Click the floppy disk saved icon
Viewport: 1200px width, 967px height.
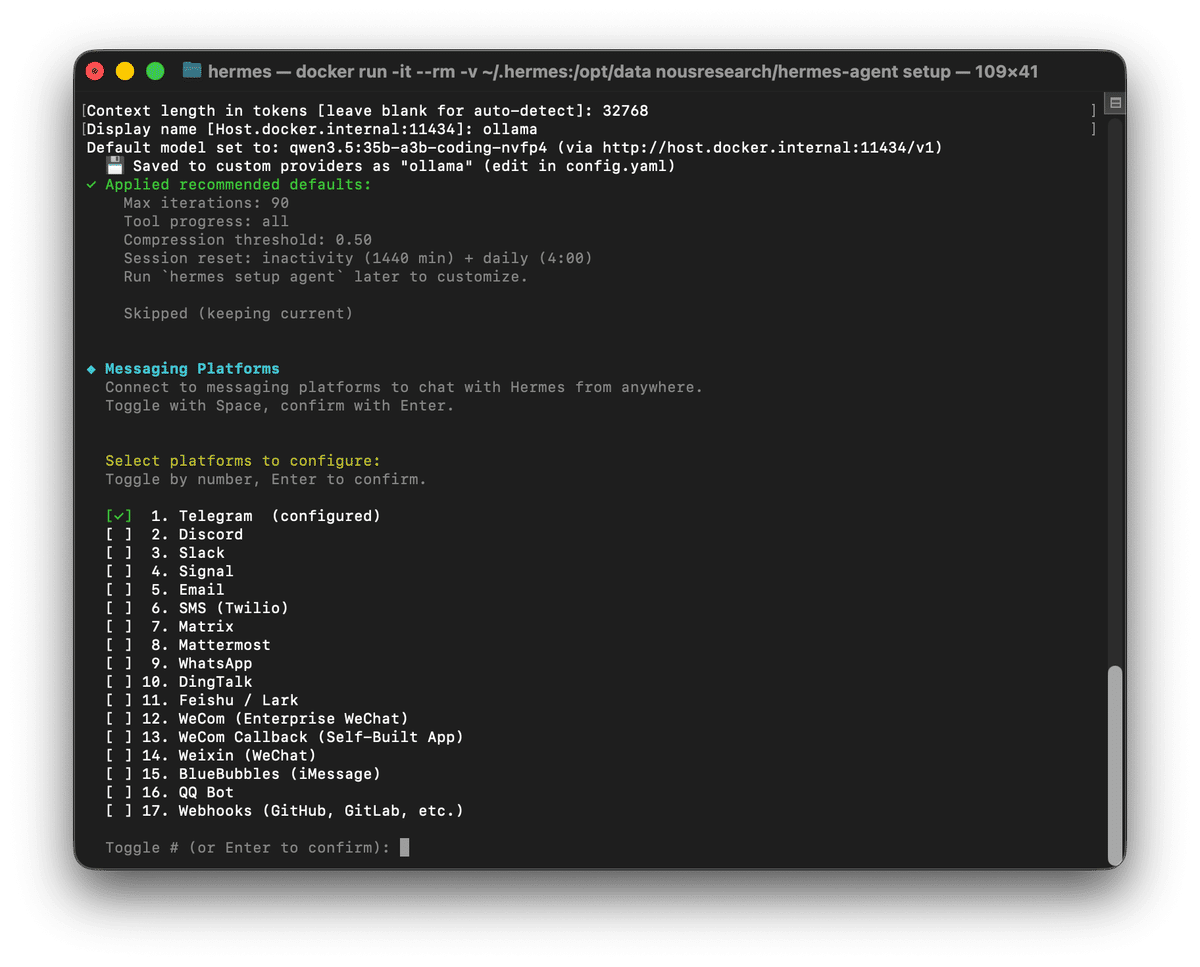click(115, 166)
